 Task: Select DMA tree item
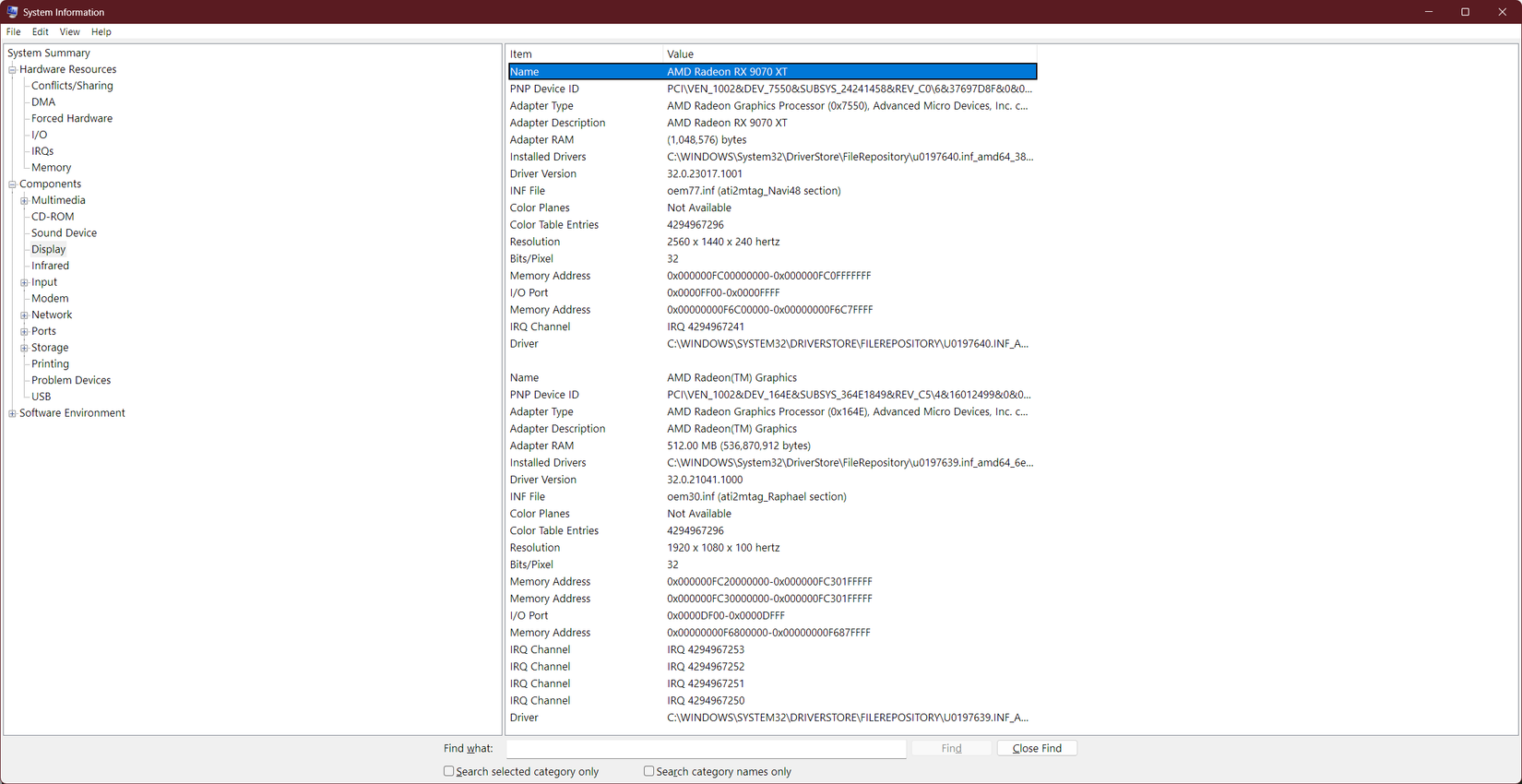tap(43, 102)
